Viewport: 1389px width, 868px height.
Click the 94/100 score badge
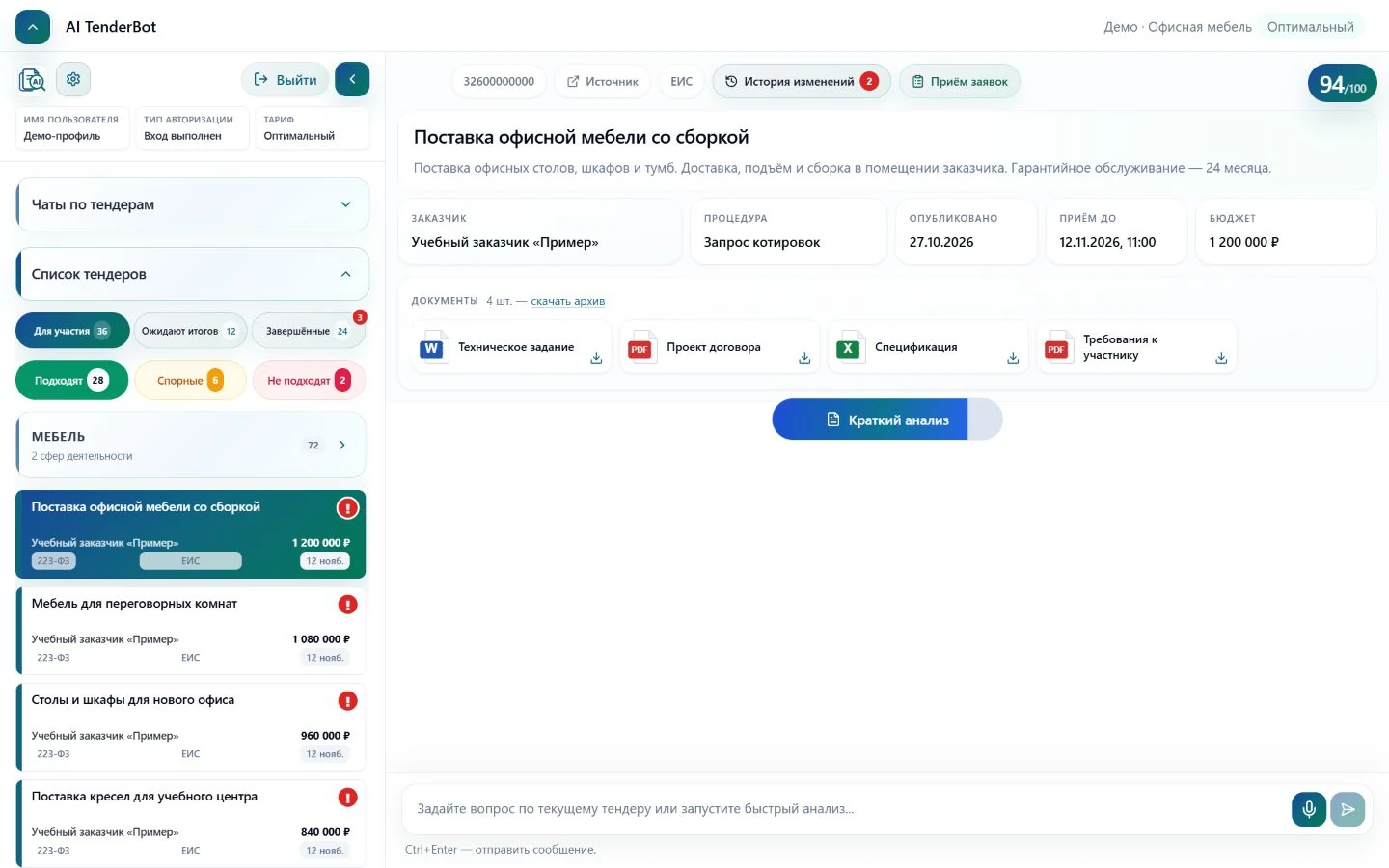[1343, 85]
